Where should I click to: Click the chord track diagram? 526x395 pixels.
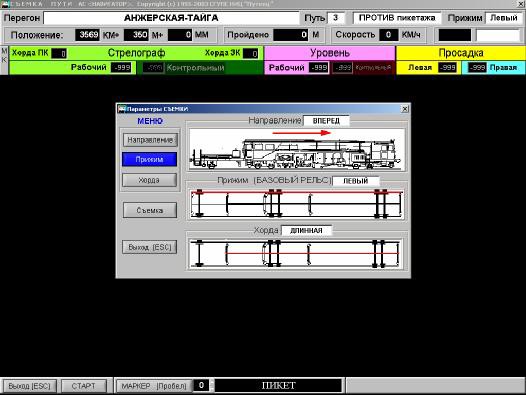coord(295,254)
